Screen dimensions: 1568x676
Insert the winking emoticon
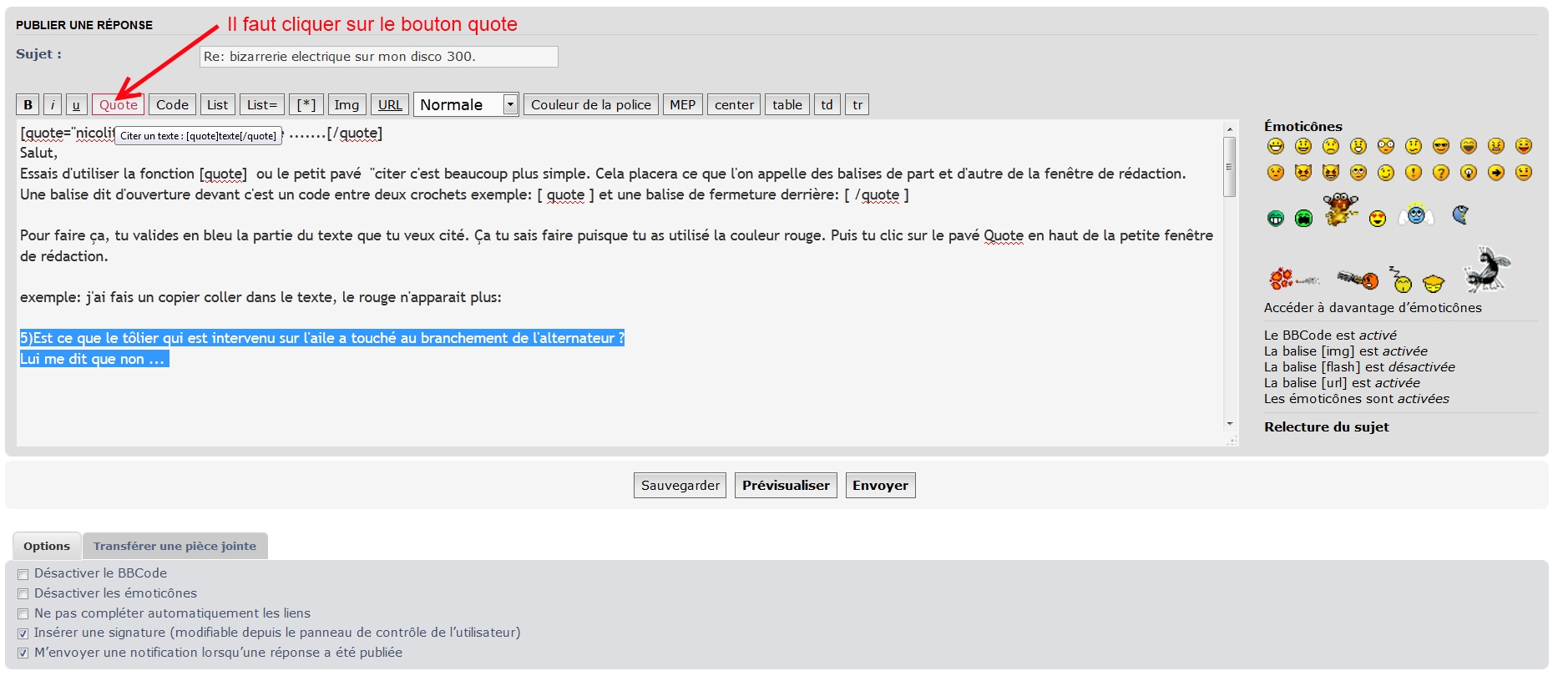click(1386, 173)
